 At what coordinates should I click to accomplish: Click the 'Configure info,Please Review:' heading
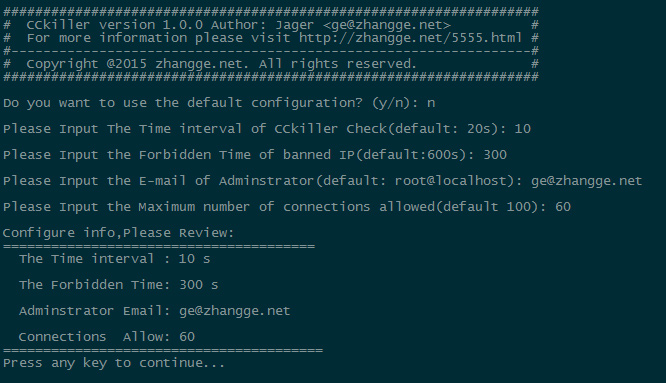[119, 233]
